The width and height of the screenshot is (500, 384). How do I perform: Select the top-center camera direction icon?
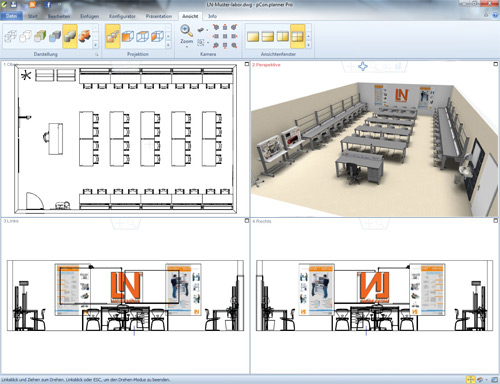[225, 27]
